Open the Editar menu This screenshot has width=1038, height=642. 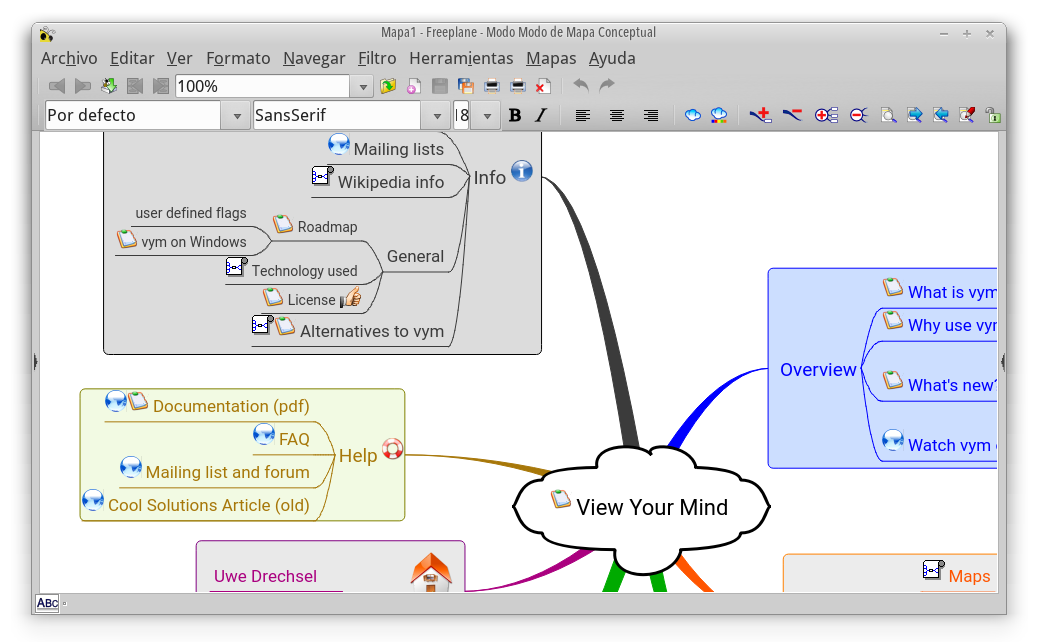pyautogui.click(x=132, y=58)
